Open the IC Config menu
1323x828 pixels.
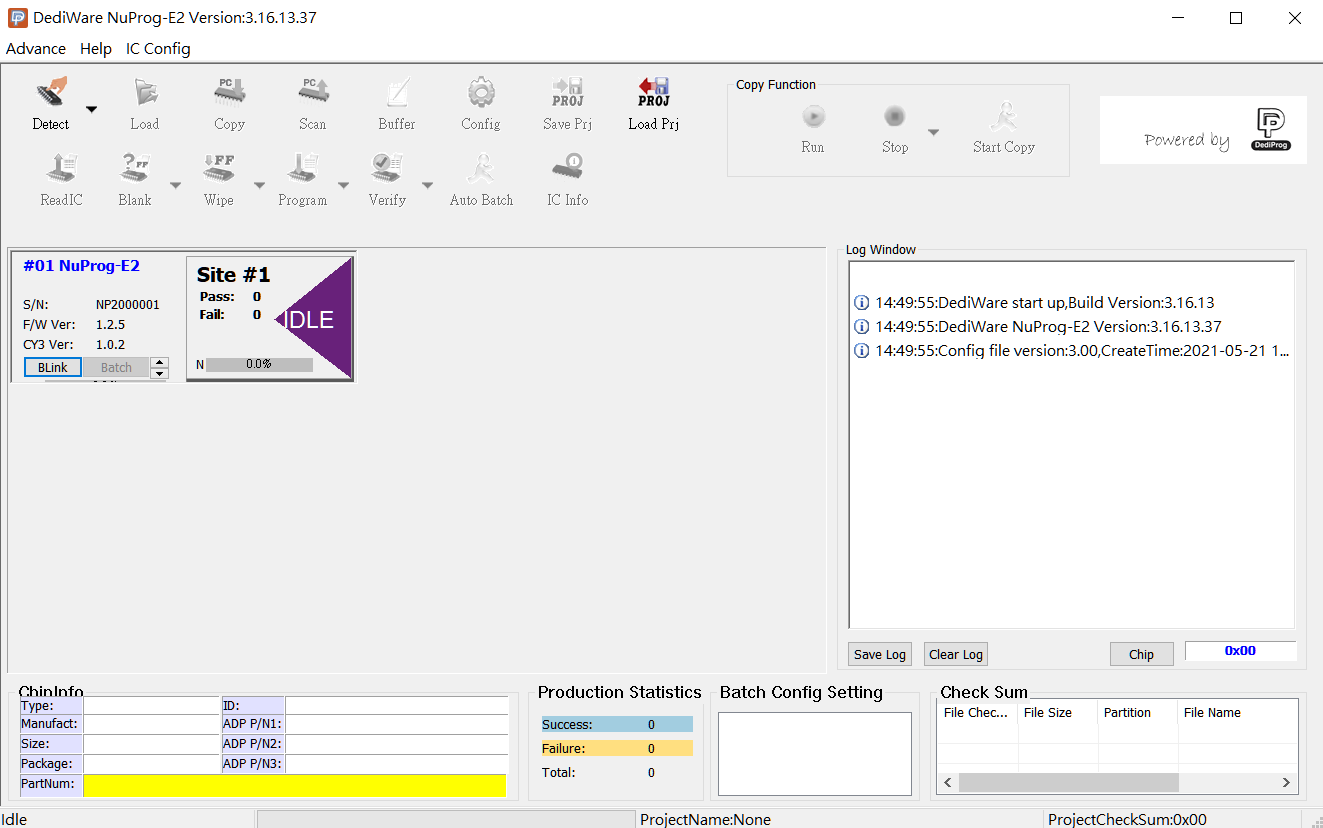pyautogui.click(x=158, y=48)
